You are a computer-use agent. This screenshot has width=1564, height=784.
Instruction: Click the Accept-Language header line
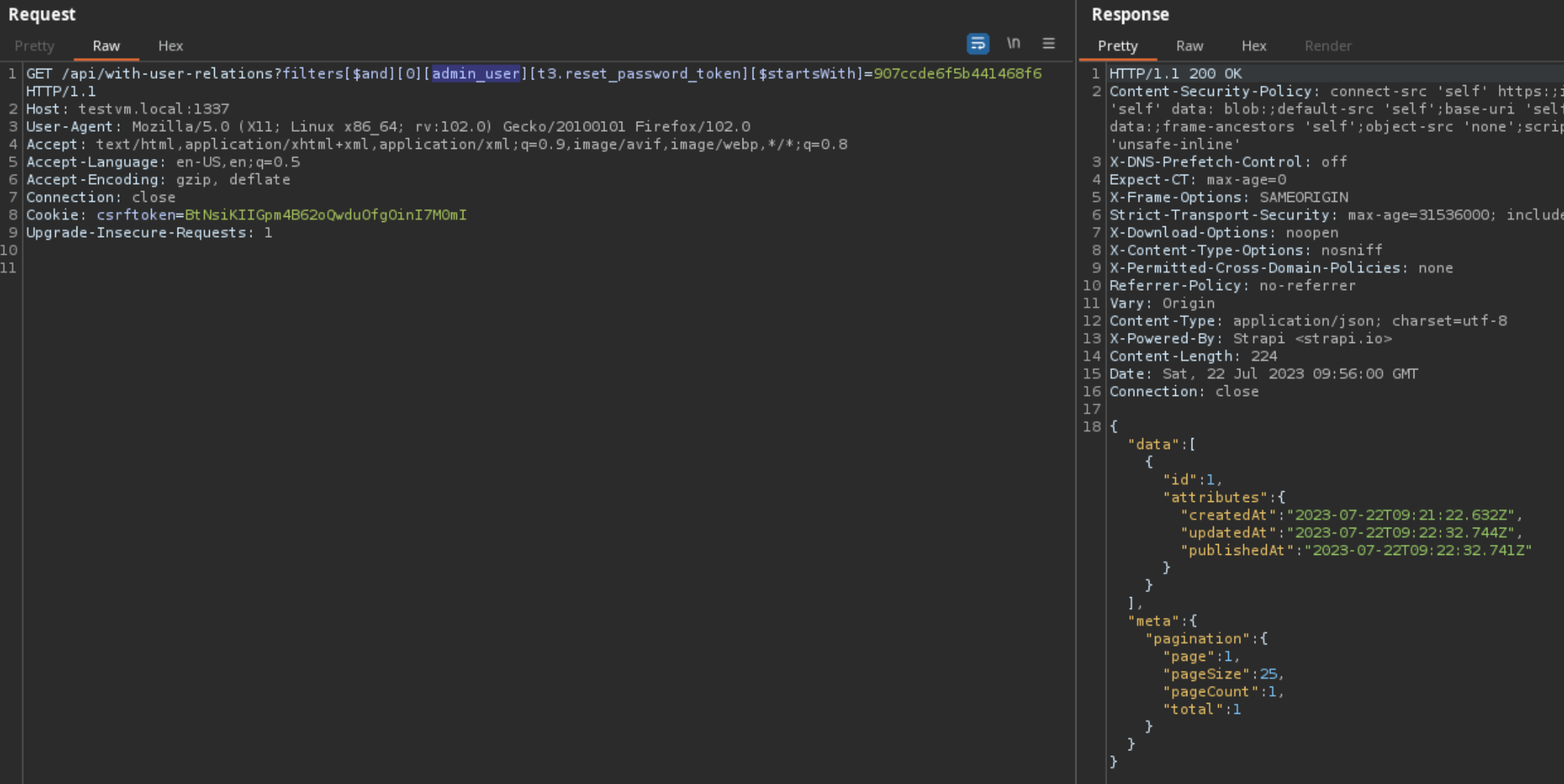[163, 162]
